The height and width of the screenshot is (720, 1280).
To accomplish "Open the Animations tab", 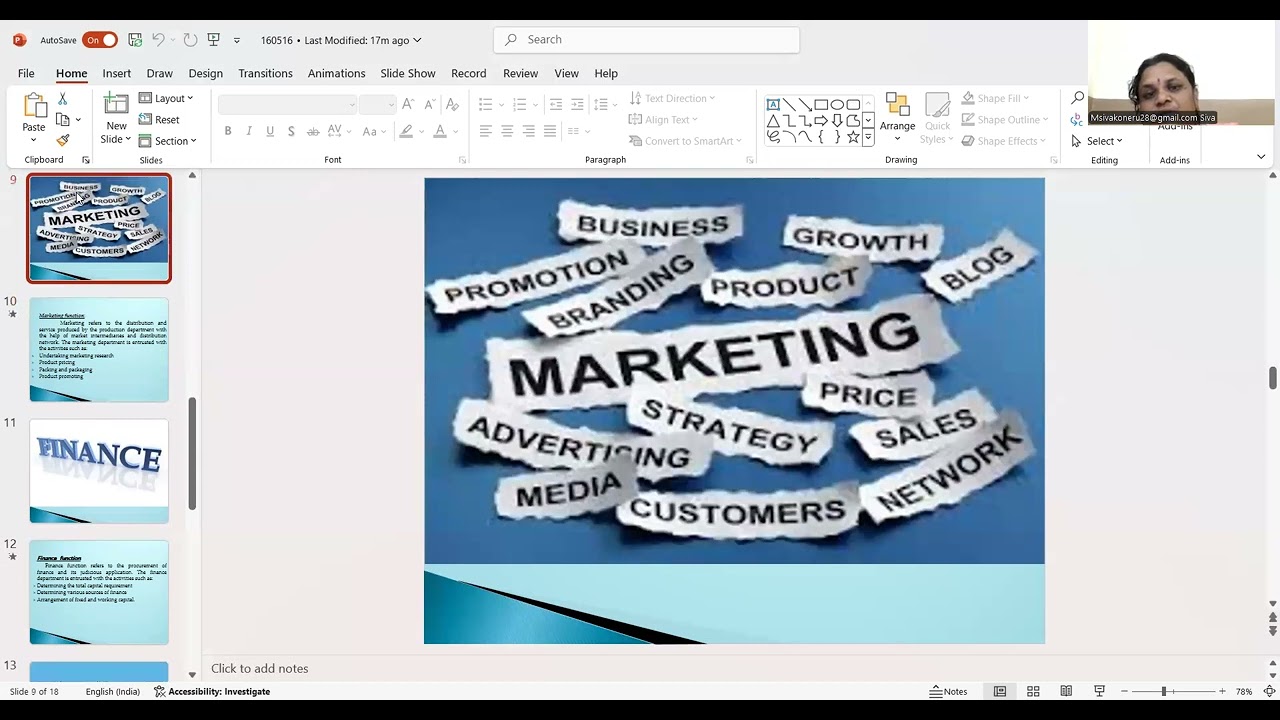I will [336, 73].
